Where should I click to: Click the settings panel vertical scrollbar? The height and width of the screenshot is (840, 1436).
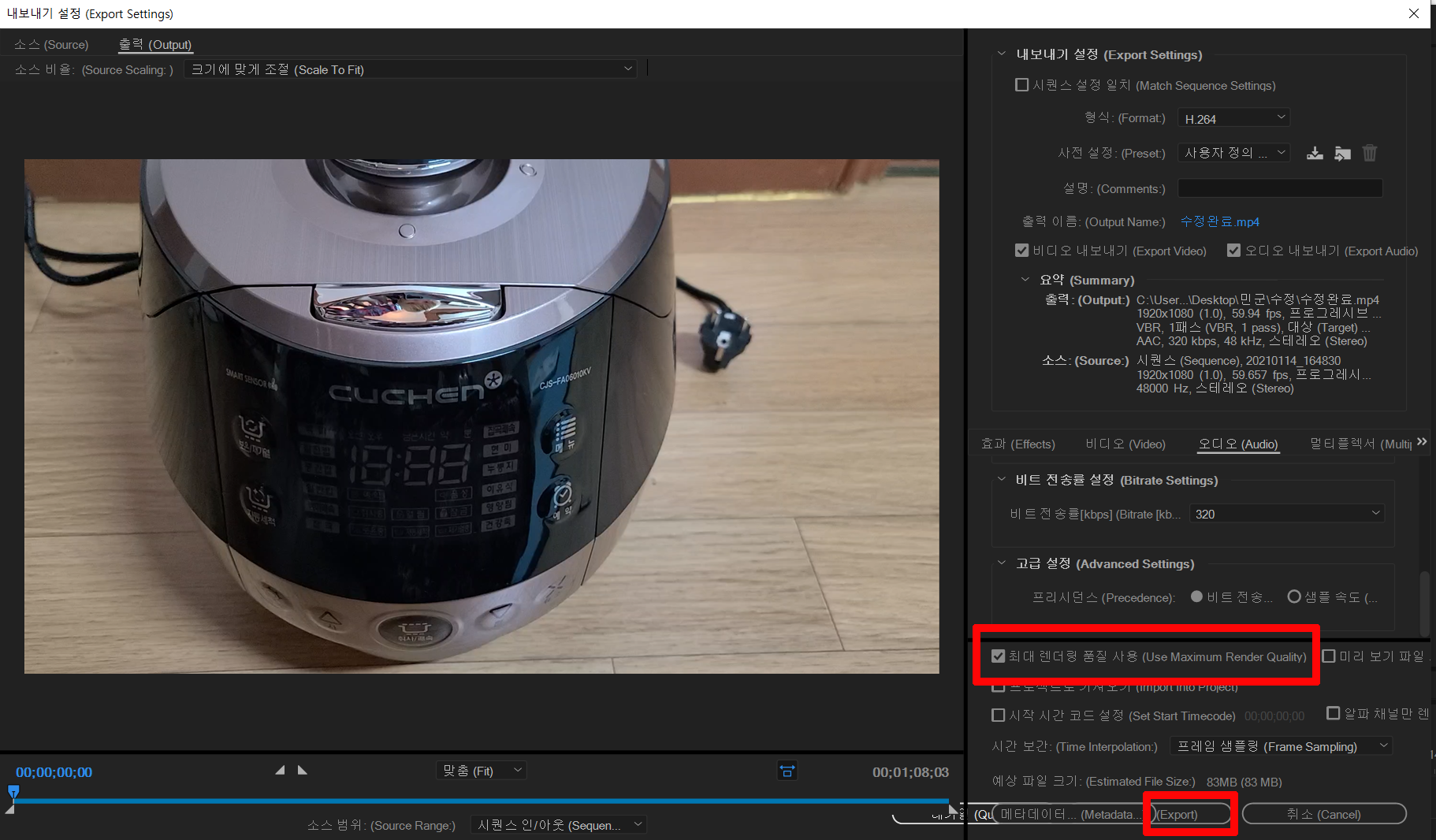coord(1424,603)
